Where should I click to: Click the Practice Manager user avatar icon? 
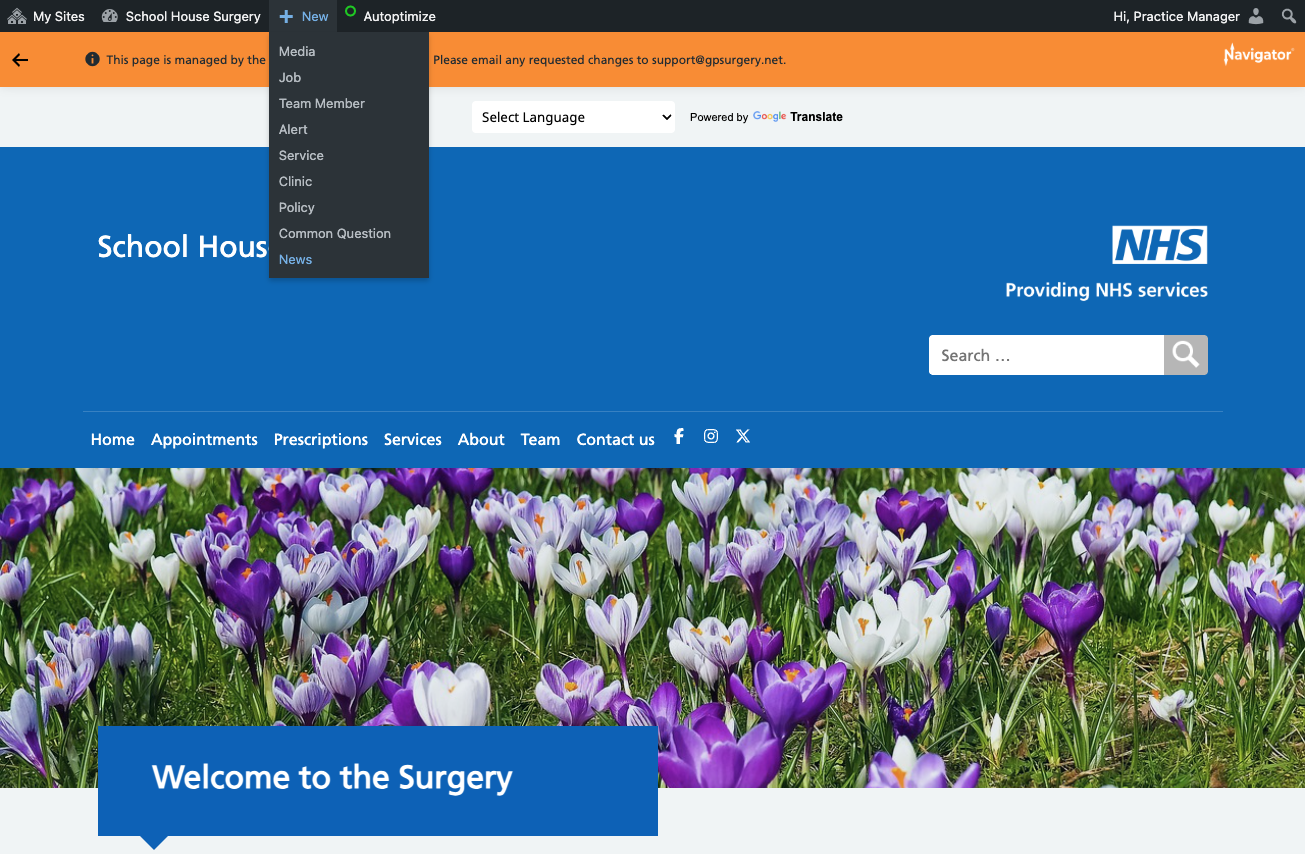[1256, 16]
